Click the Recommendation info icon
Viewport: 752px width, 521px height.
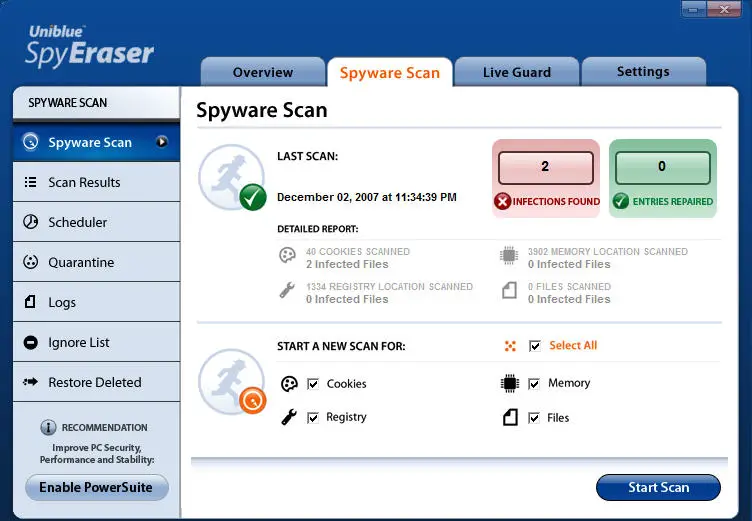pyautogui.click(x=48, y=427)
